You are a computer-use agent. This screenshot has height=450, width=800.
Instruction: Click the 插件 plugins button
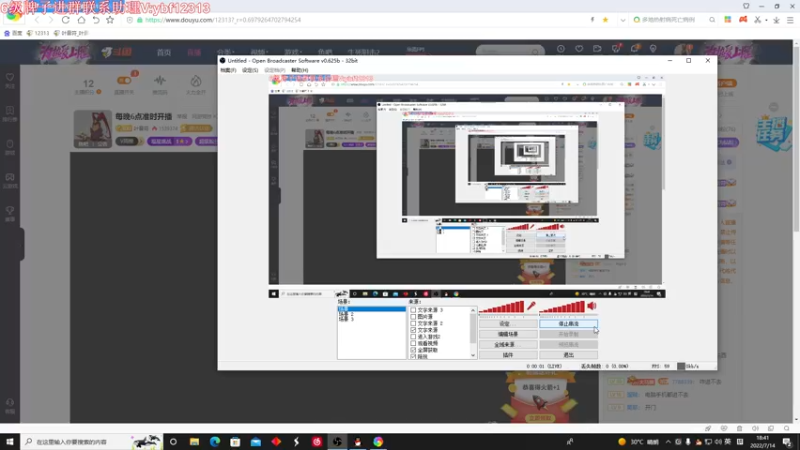click(x=508, y=355)
